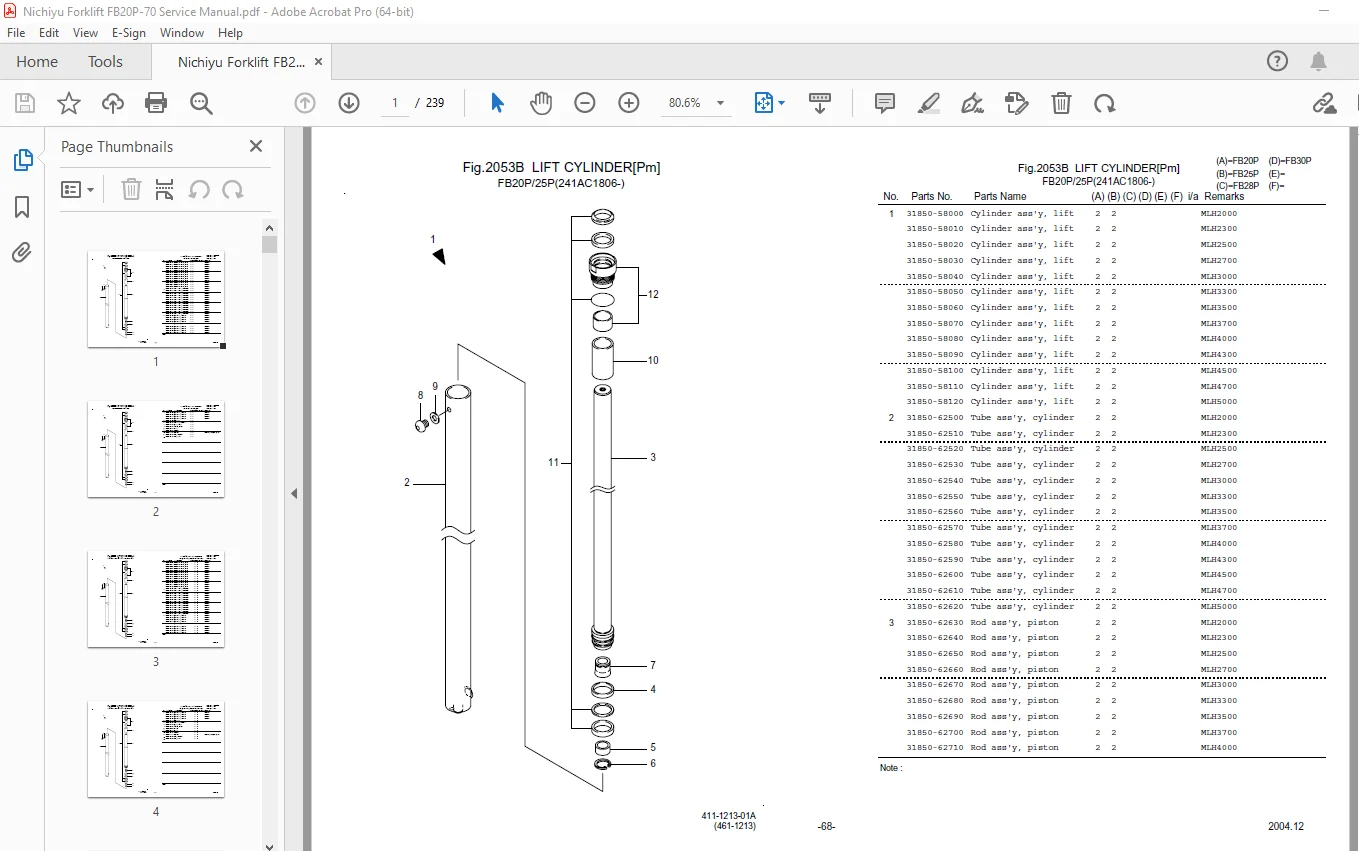Select the Highlight text pen tool
Viewport: 1359px width, 851px height.
929,103
